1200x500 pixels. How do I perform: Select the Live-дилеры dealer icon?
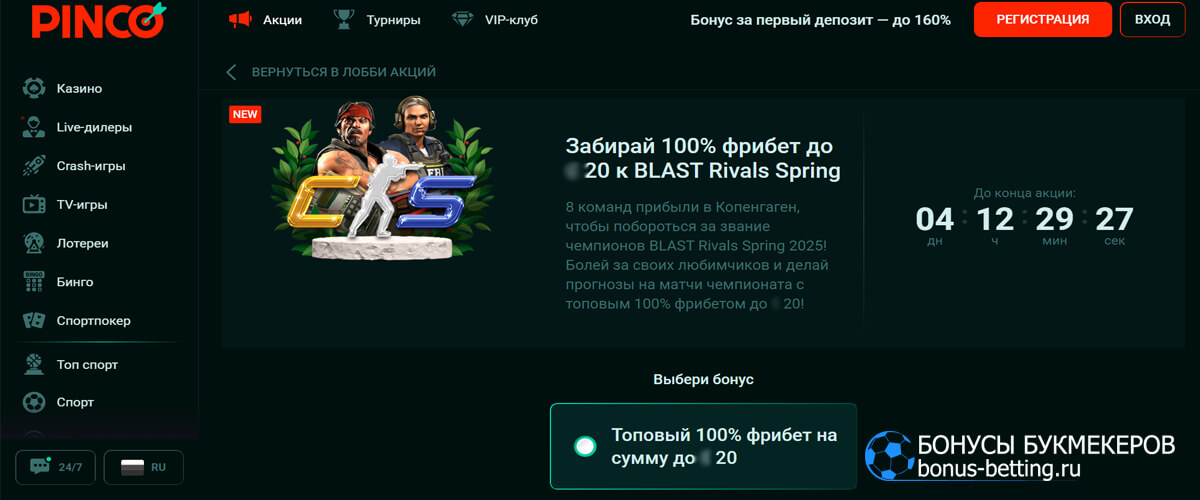click(x=34, y=127)
